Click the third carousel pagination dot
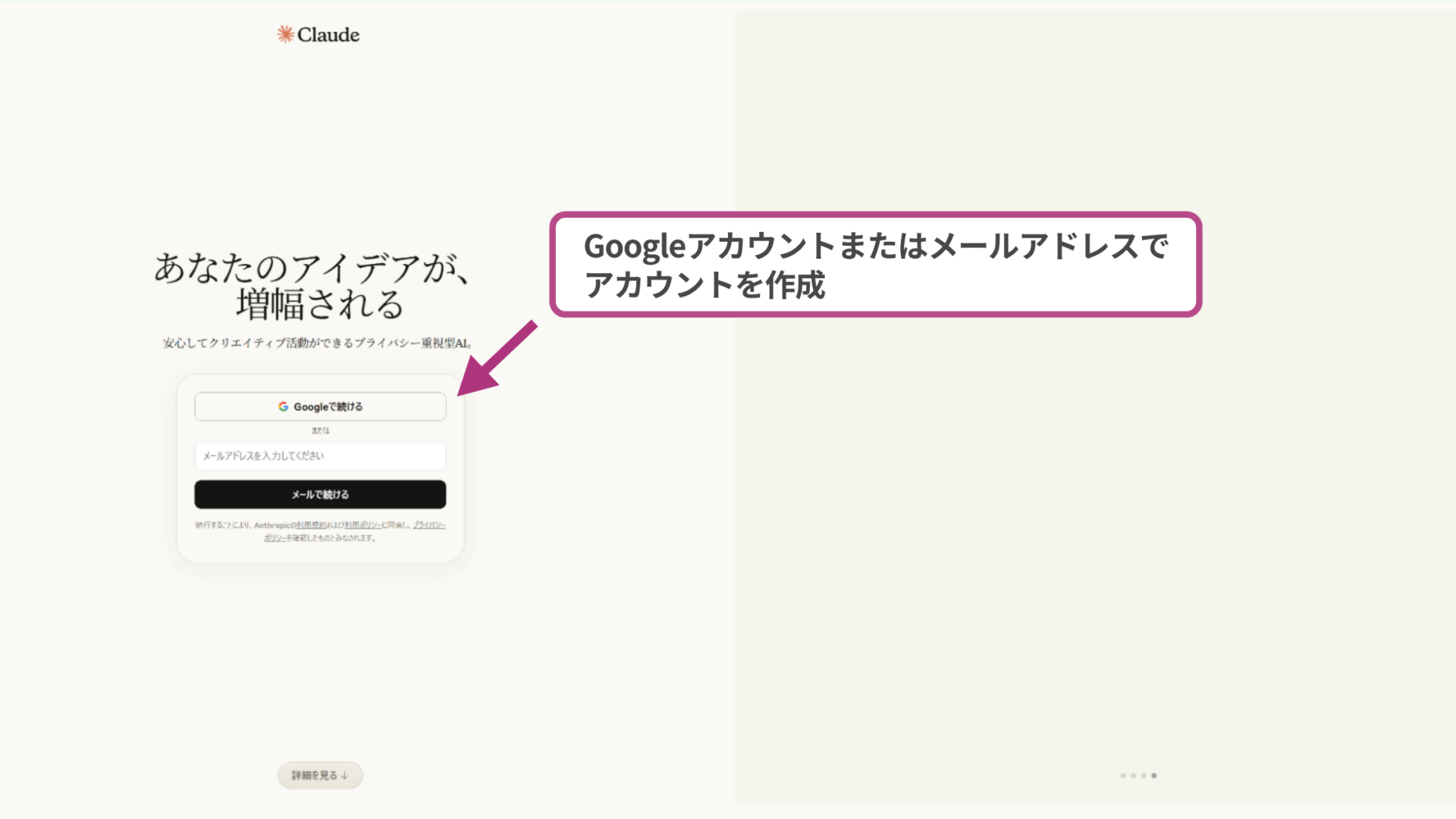 click(1144, 775)
